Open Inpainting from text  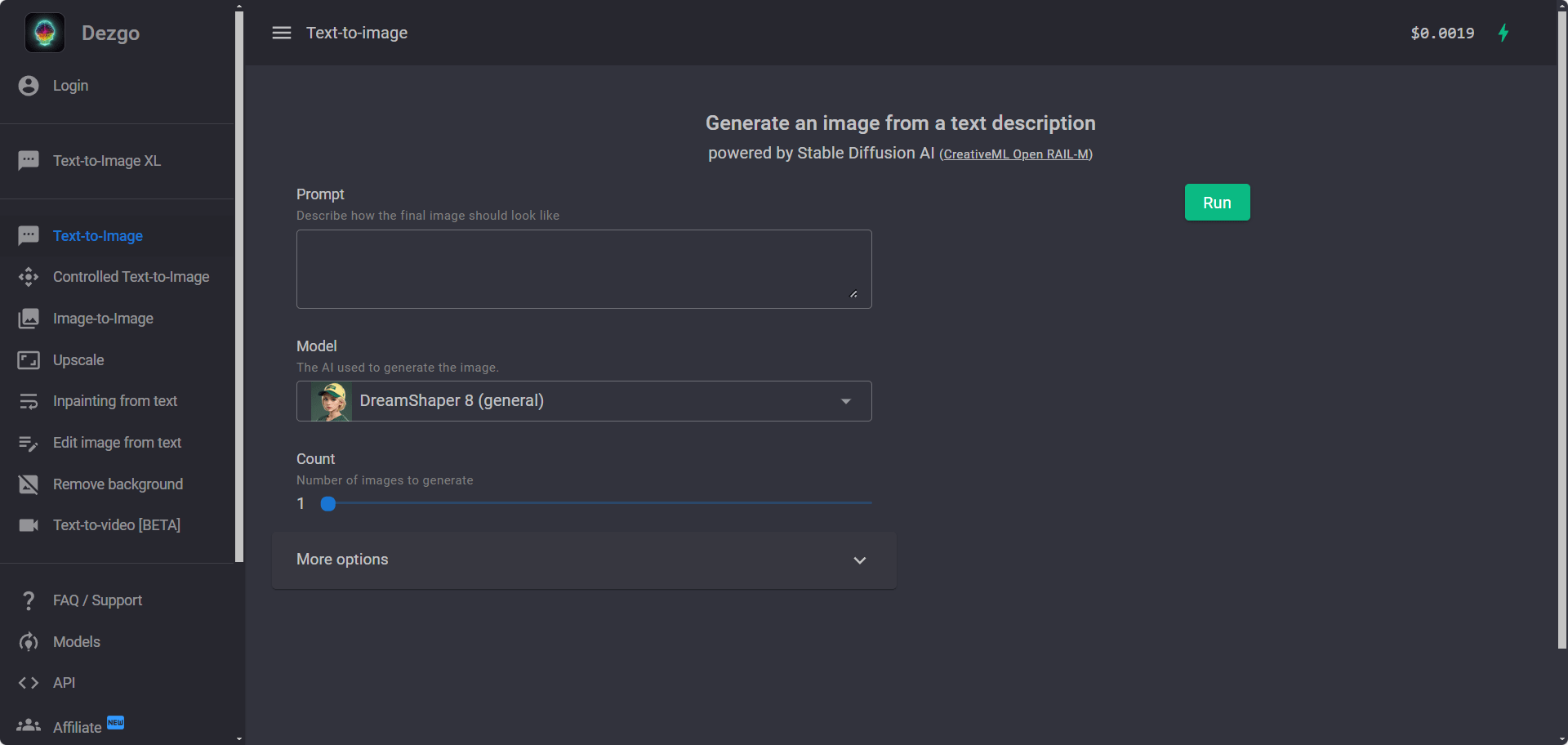pos(115,401)
